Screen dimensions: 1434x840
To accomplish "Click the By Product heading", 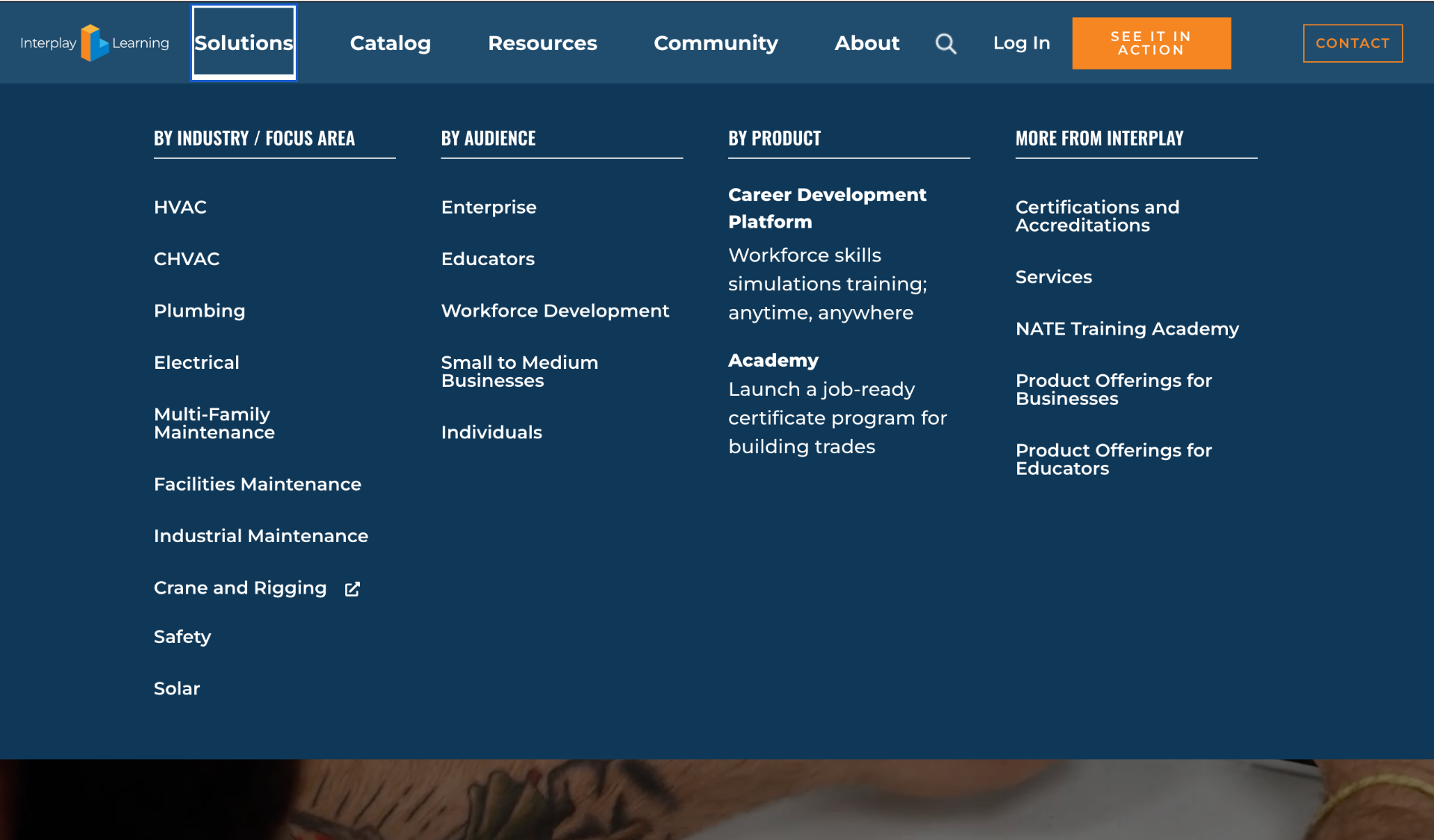I will coord(775,139).
